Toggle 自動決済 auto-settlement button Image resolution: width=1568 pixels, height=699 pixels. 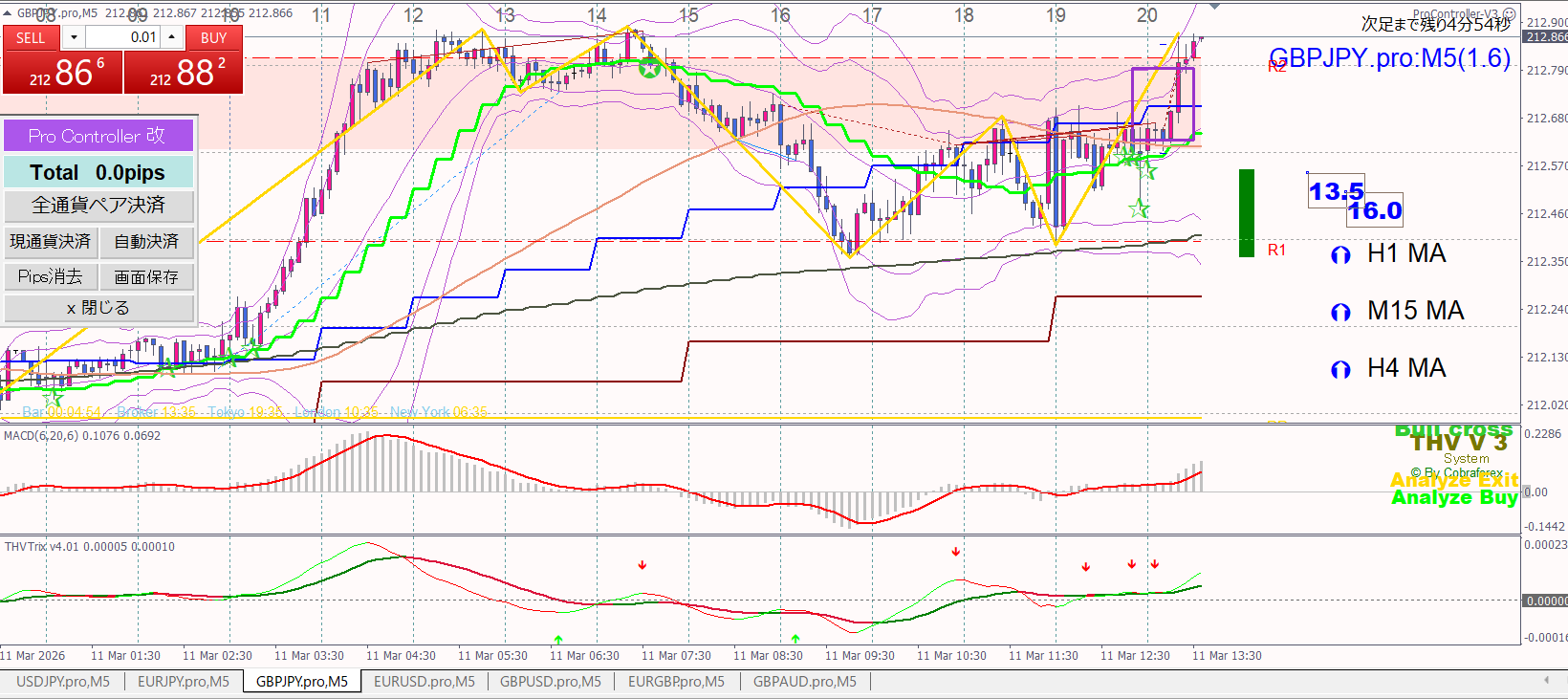tap(146, 241)
